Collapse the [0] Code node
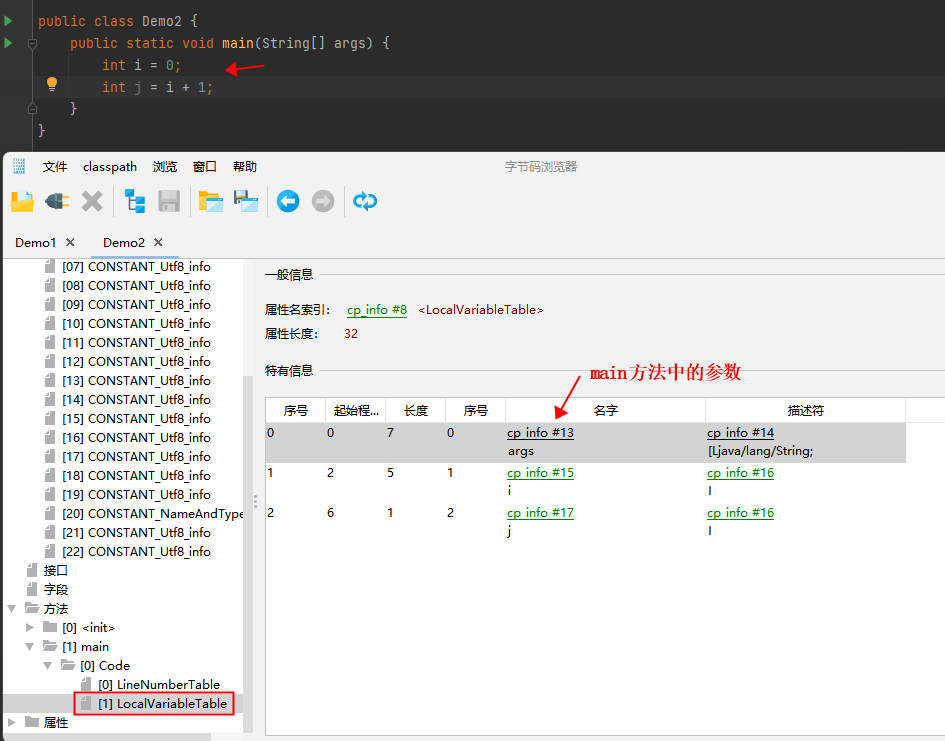This screenshot has width=945, height=741. point(48,666)
